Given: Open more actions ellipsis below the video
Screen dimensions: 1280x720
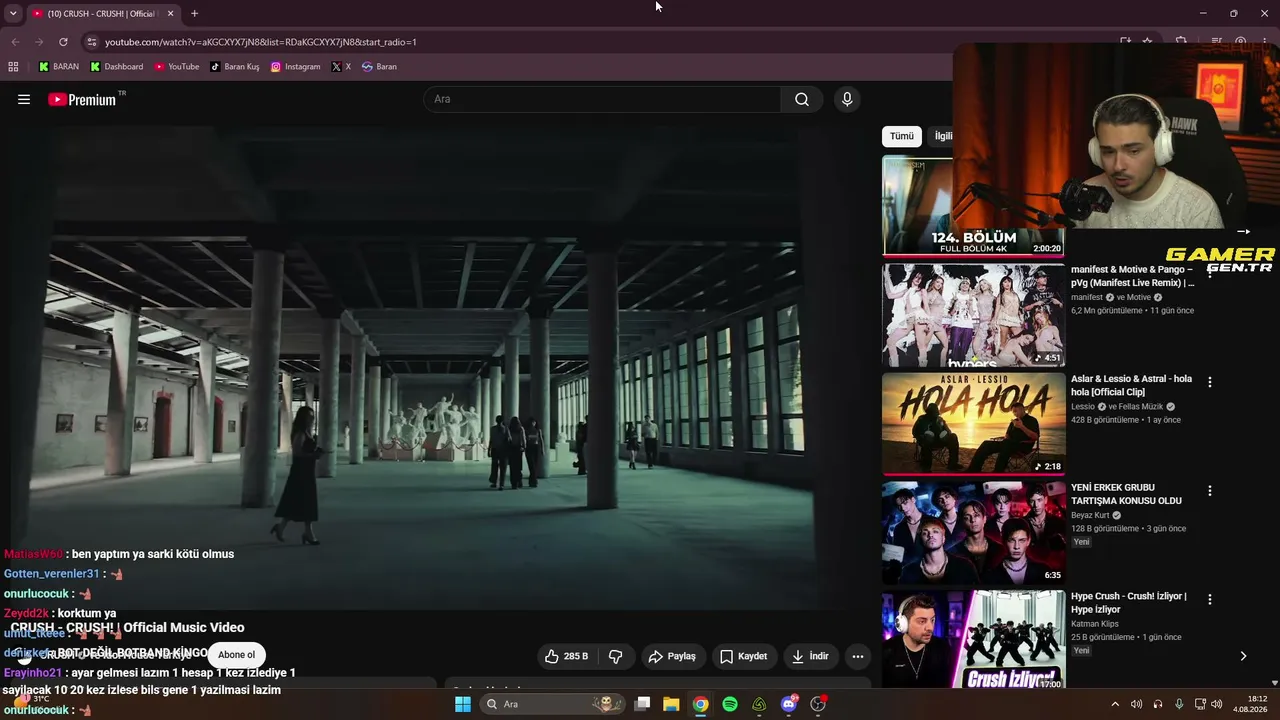Looking at the screenshot, I should pyautogui.click(x=858, y=656).
